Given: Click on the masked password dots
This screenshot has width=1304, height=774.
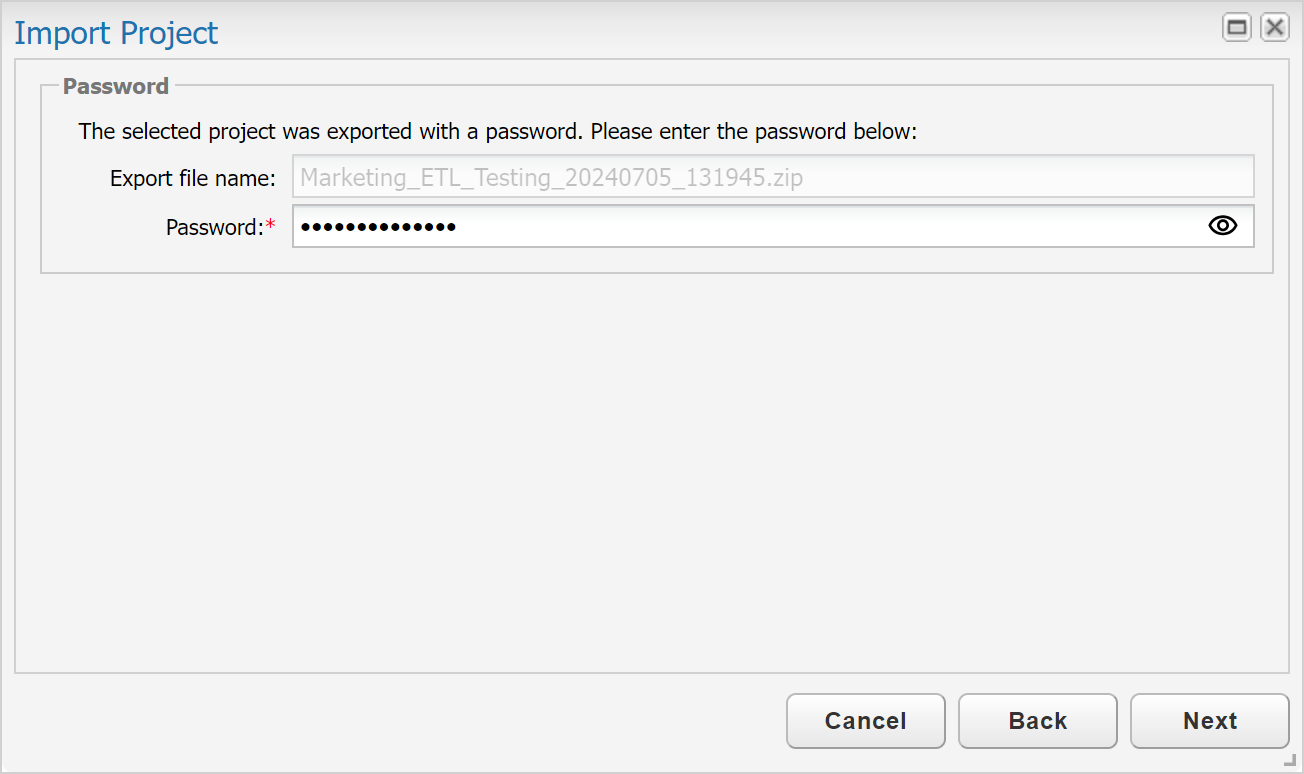Looking at the screenshot, I should (378, 227).
